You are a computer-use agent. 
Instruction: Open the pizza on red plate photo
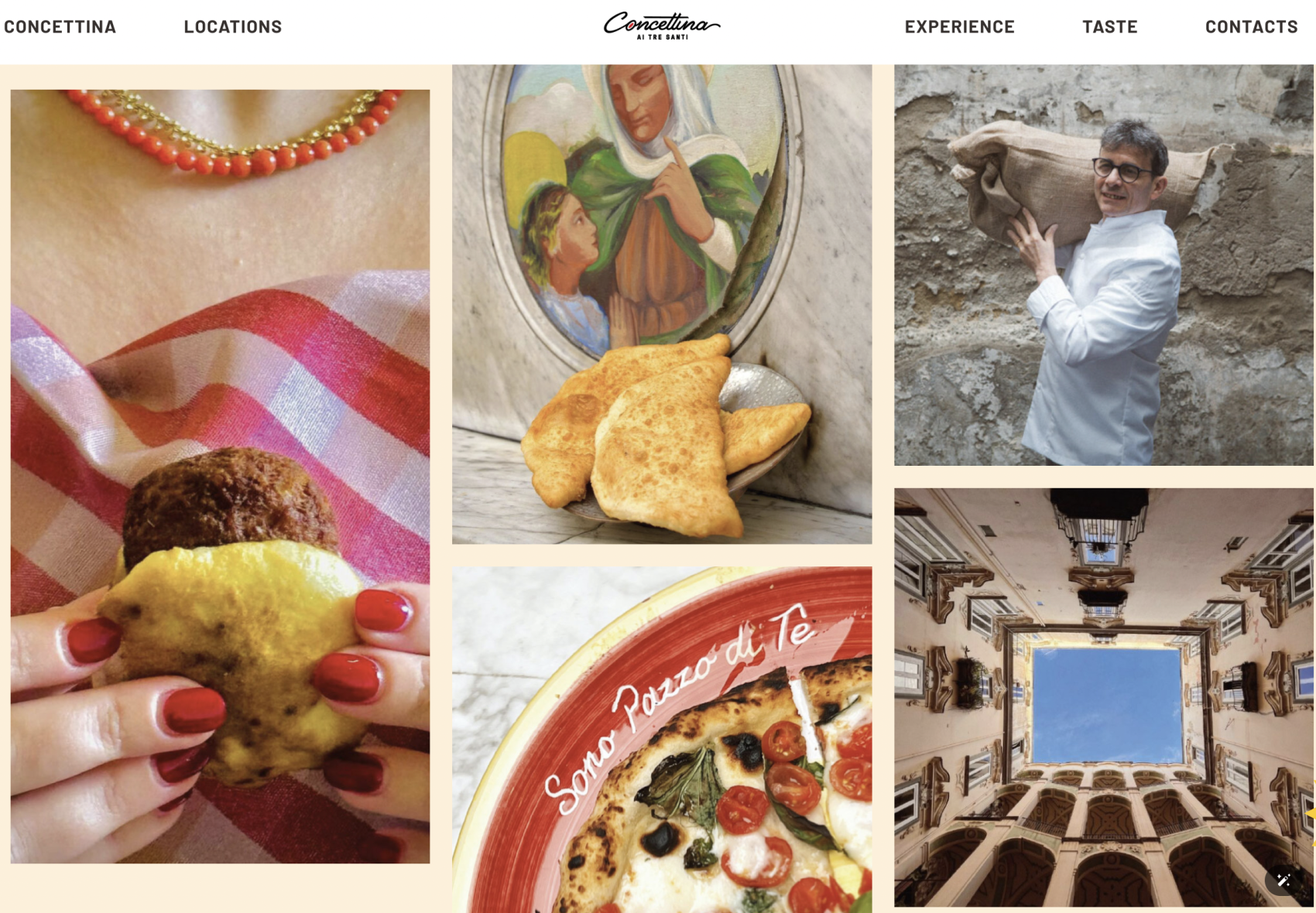662,740
